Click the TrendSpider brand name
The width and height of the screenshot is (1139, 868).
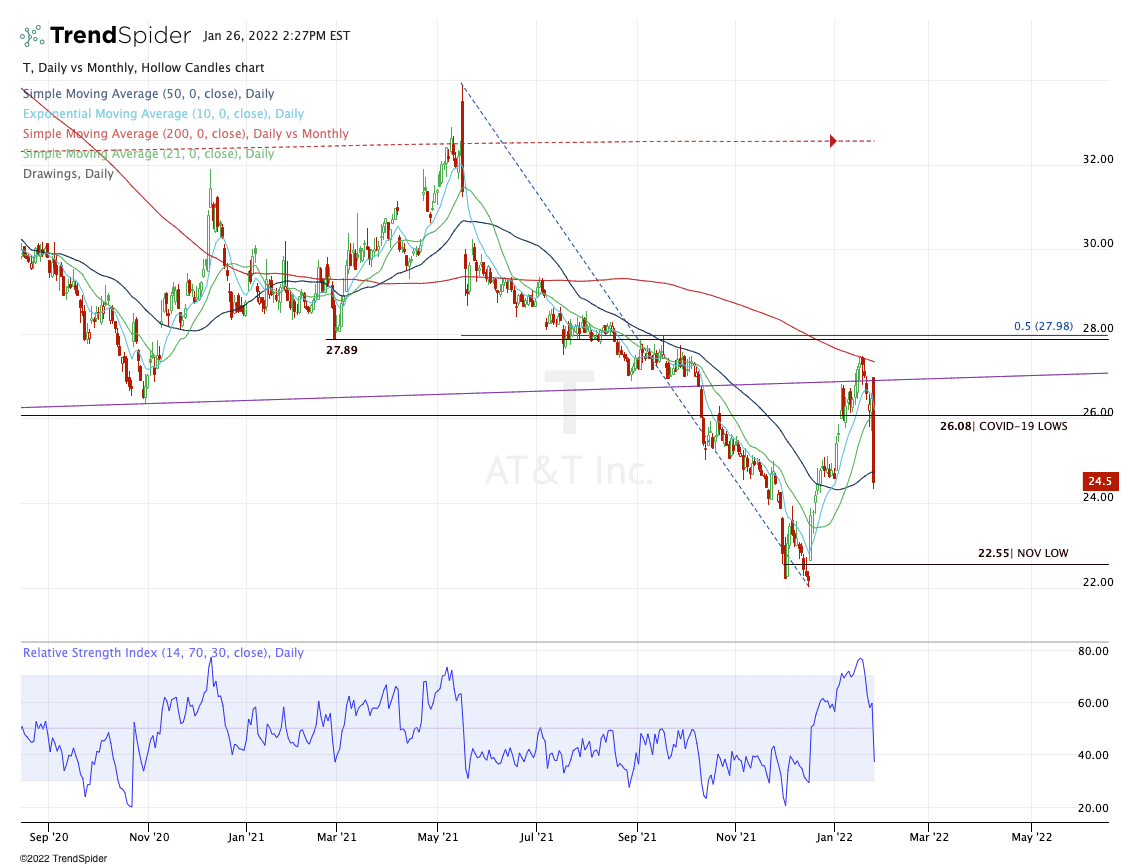pyautogui.click(x=121, y=36)
